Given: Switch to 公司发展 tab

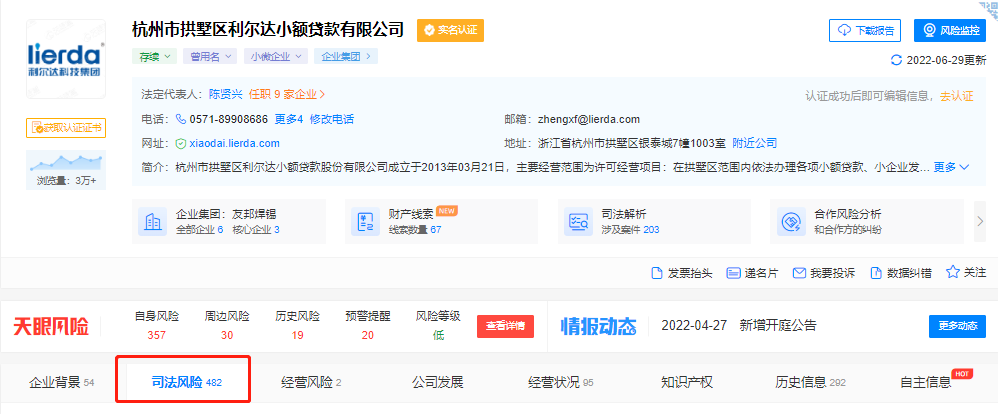Looking at the screenshot, I should 437,383.
